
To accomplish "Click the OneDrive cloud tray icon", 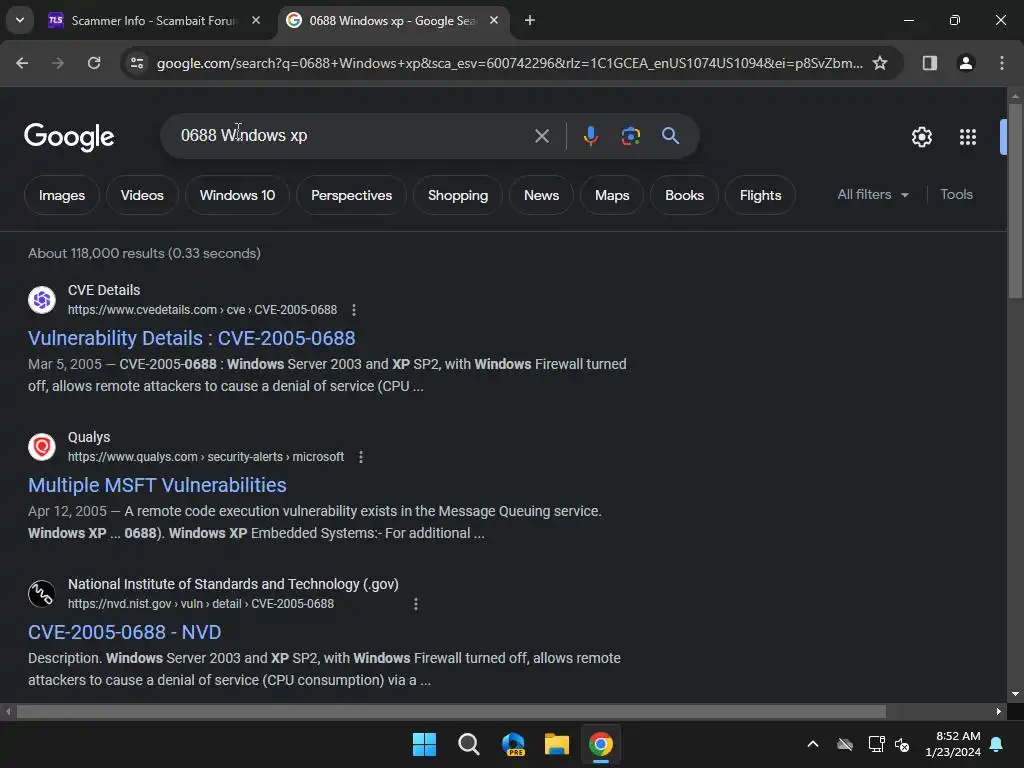I will point(845,744).
